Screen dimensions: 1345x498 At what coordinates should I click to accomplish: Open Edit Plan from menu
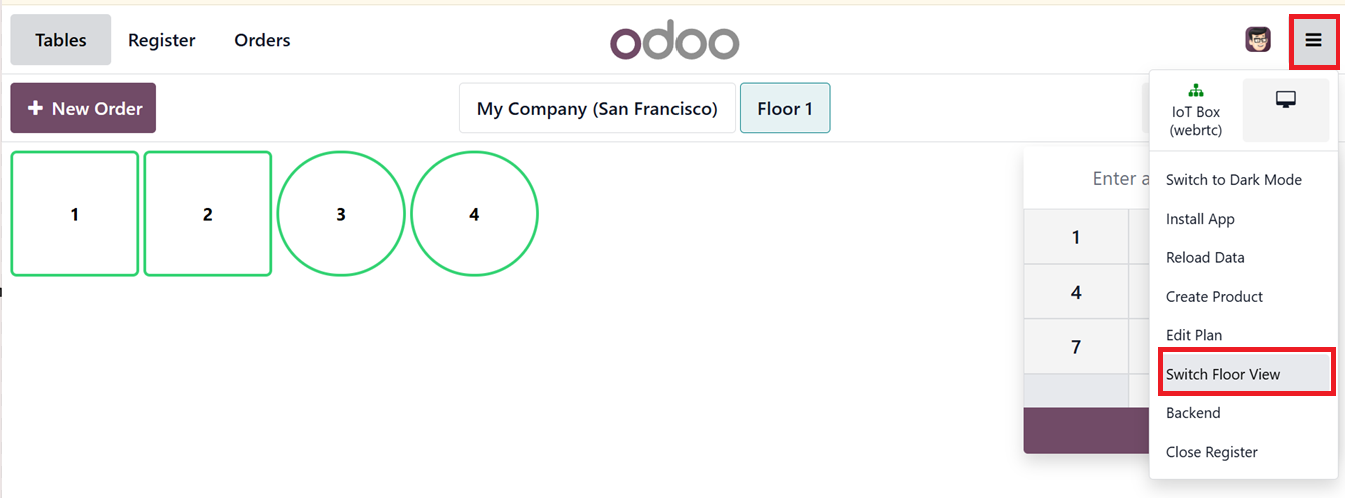(x=1194, y=335)
